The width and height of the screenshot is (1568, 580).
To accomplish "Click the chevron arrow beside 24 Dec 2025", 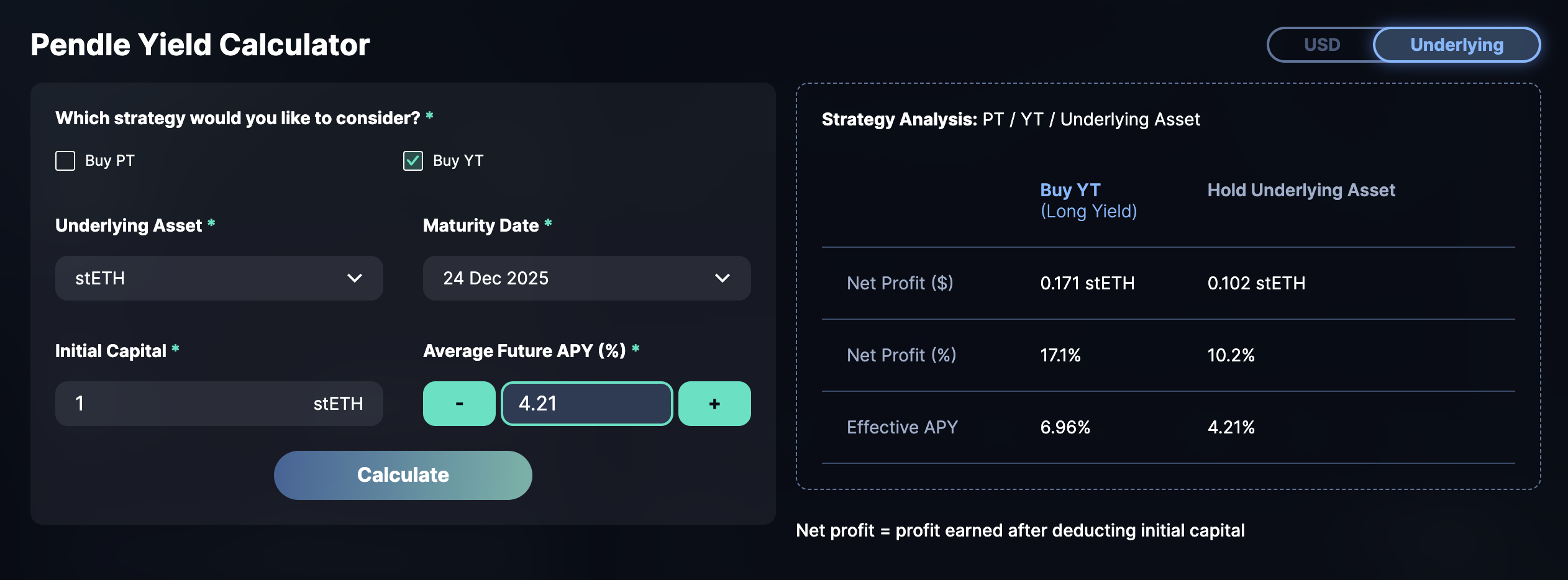I will (722, 278).
